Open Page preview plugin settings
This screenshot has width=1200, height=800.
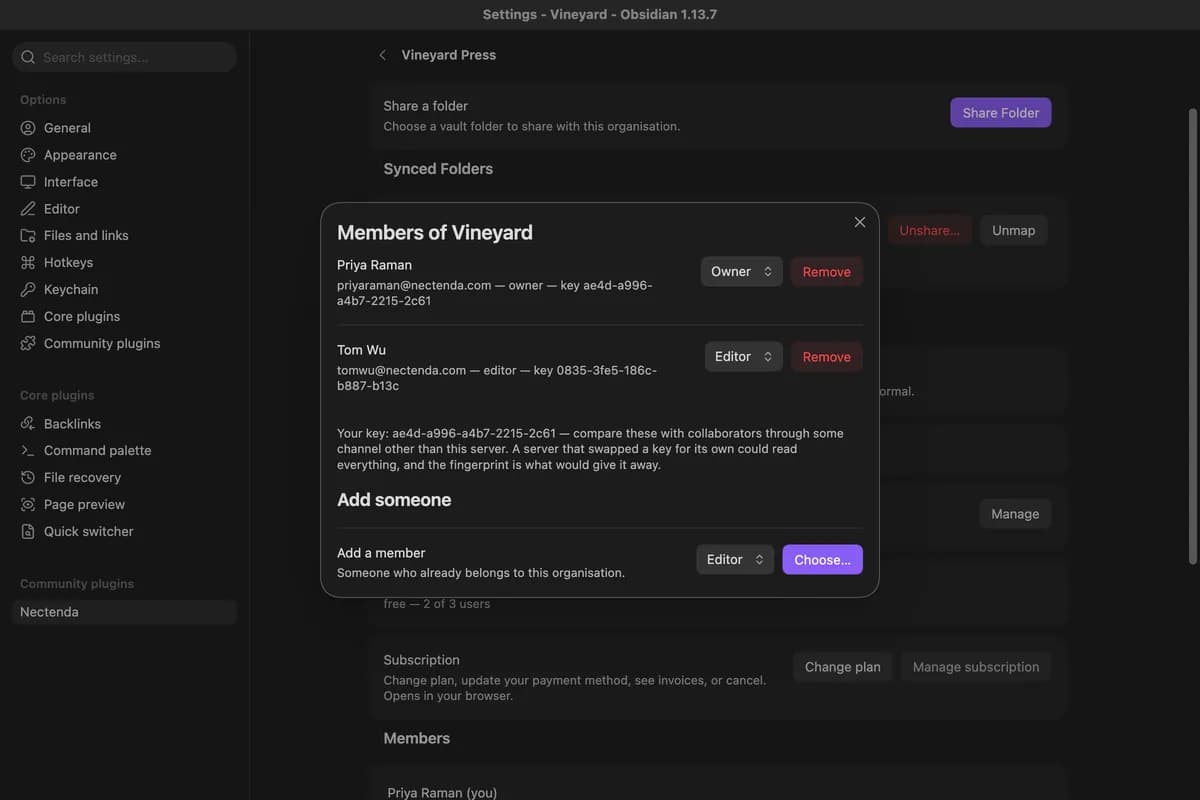(124, 505)
